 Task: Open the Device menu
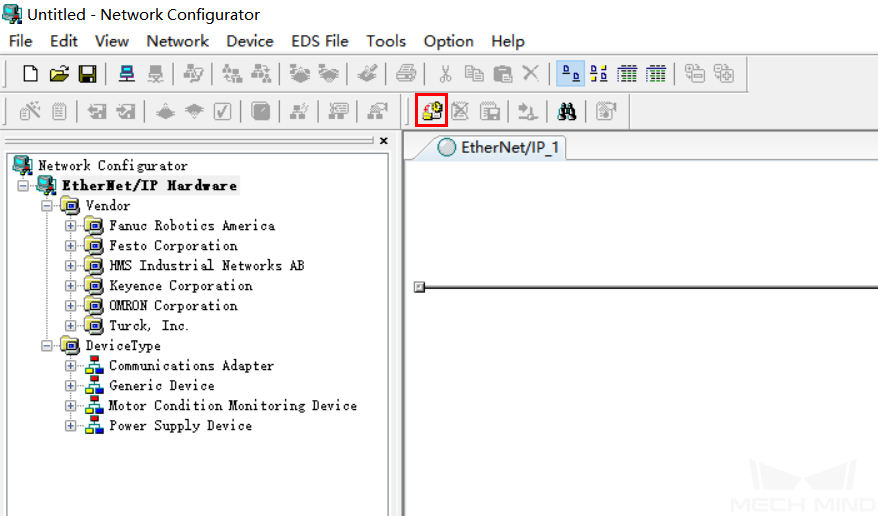coord(250,41)
